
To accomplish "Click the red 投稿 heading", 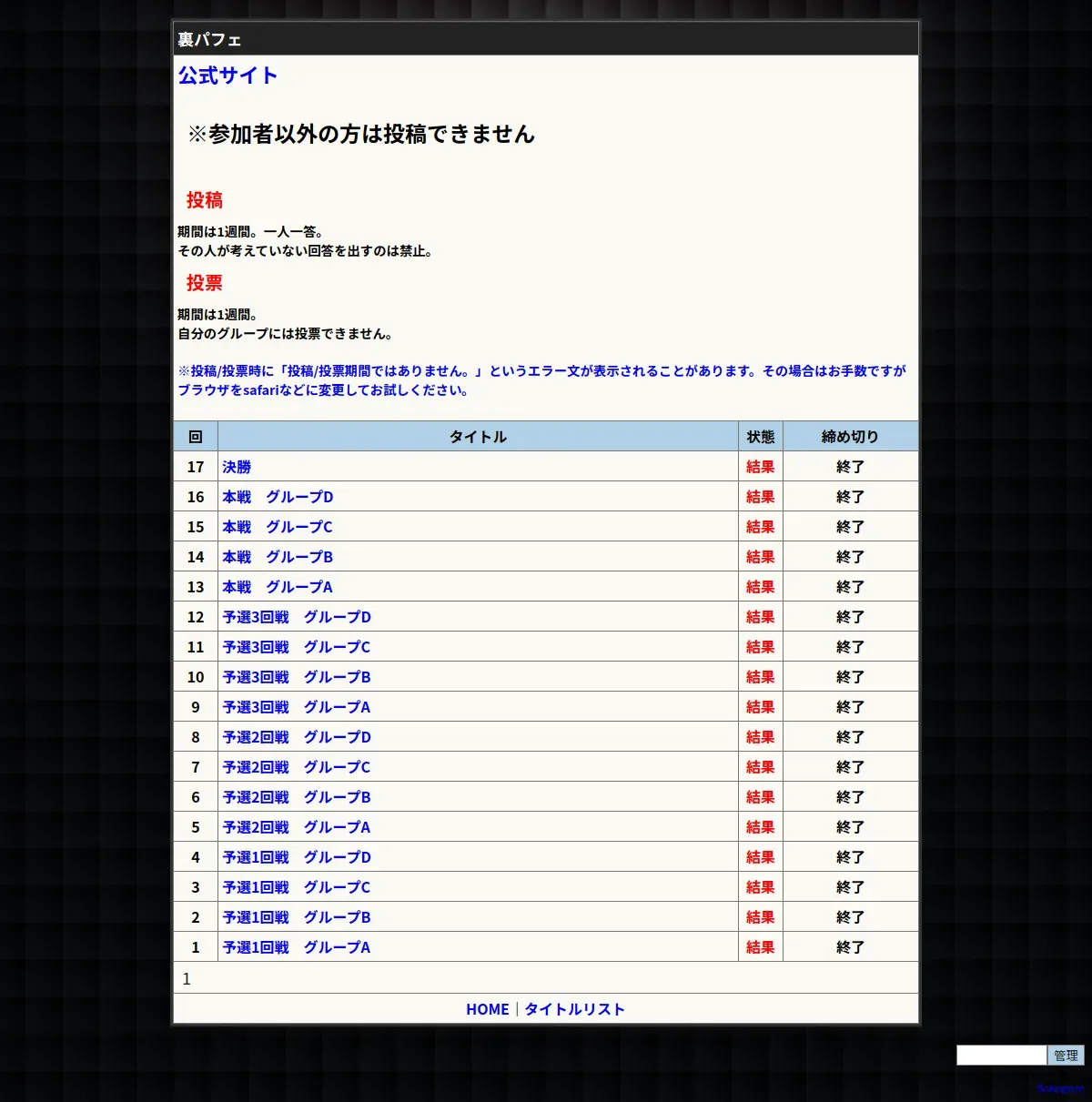I will pyautogui.click(x=205, y=200).
